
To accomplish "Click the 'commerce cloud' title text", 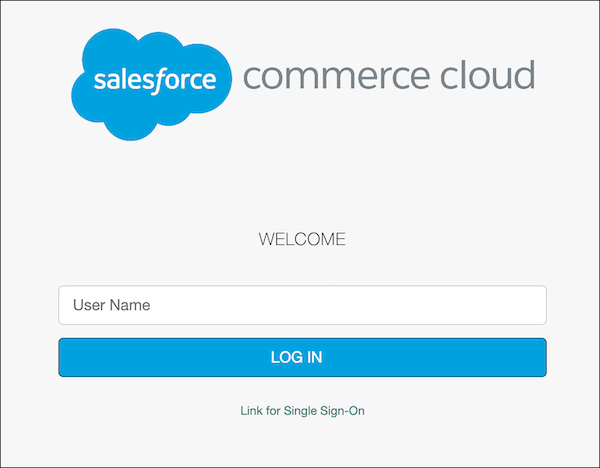I will point(389,75).
